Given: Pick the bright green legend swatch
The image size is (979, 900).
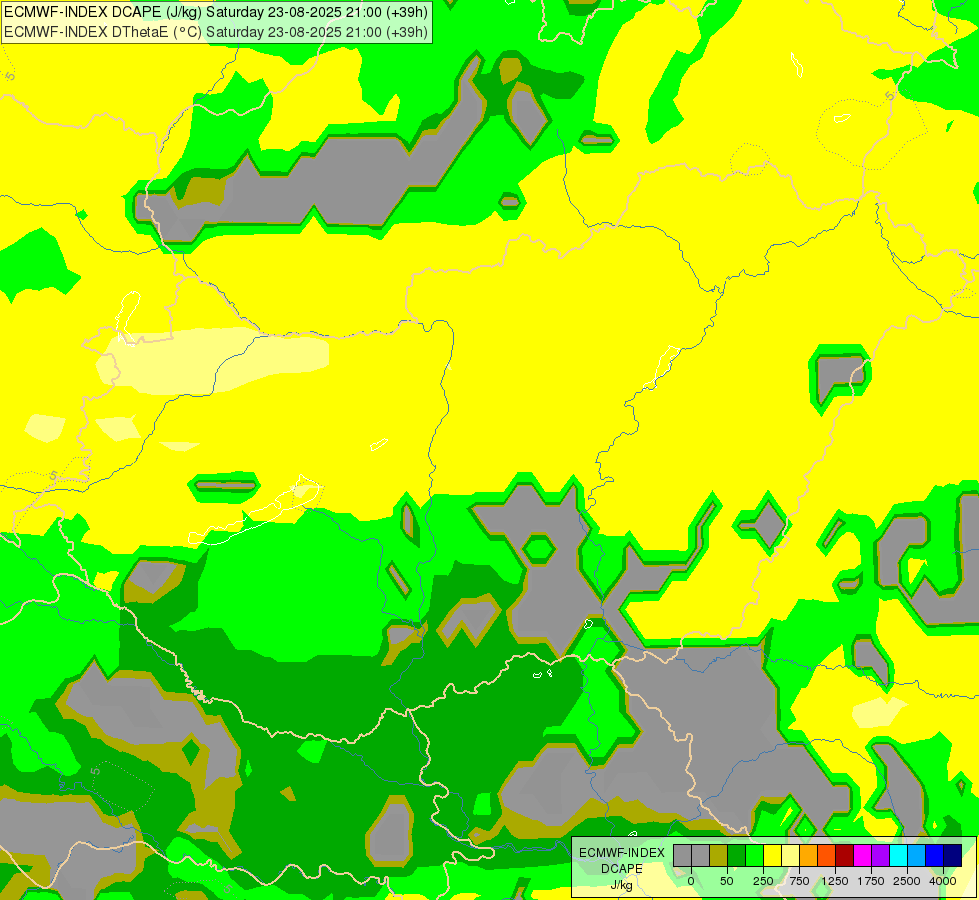Looking at the screenshot, I should [x=755, y=856].
